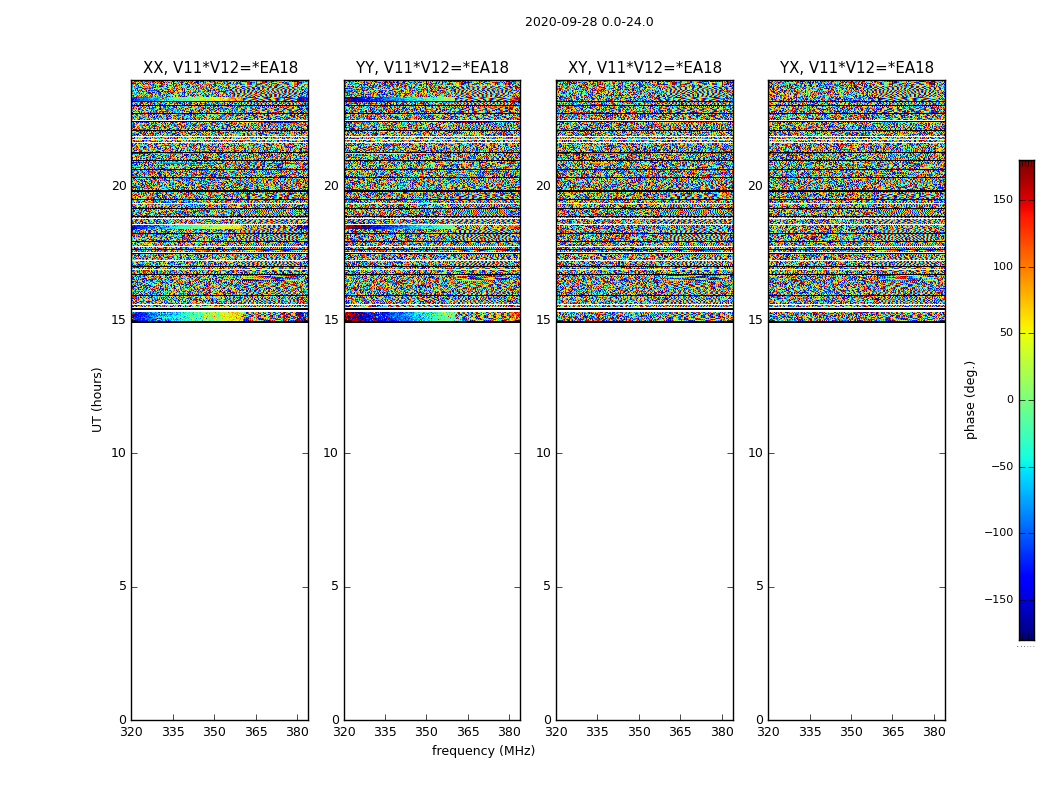The height and width of the screenshot is (800, 1050).
Task: Click the "5" y-tick of the XX panel
Action: tap(123, 586)
